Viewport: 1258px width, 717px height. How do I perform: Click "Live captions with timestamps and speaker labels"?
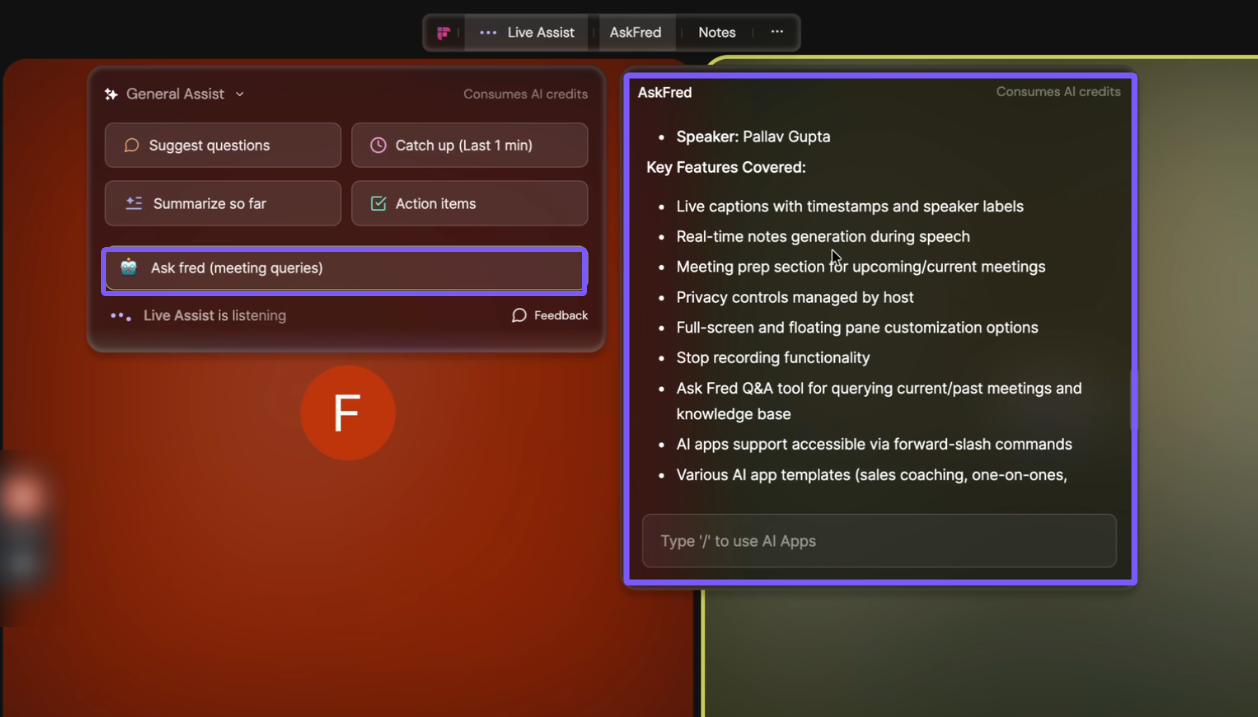850,207
